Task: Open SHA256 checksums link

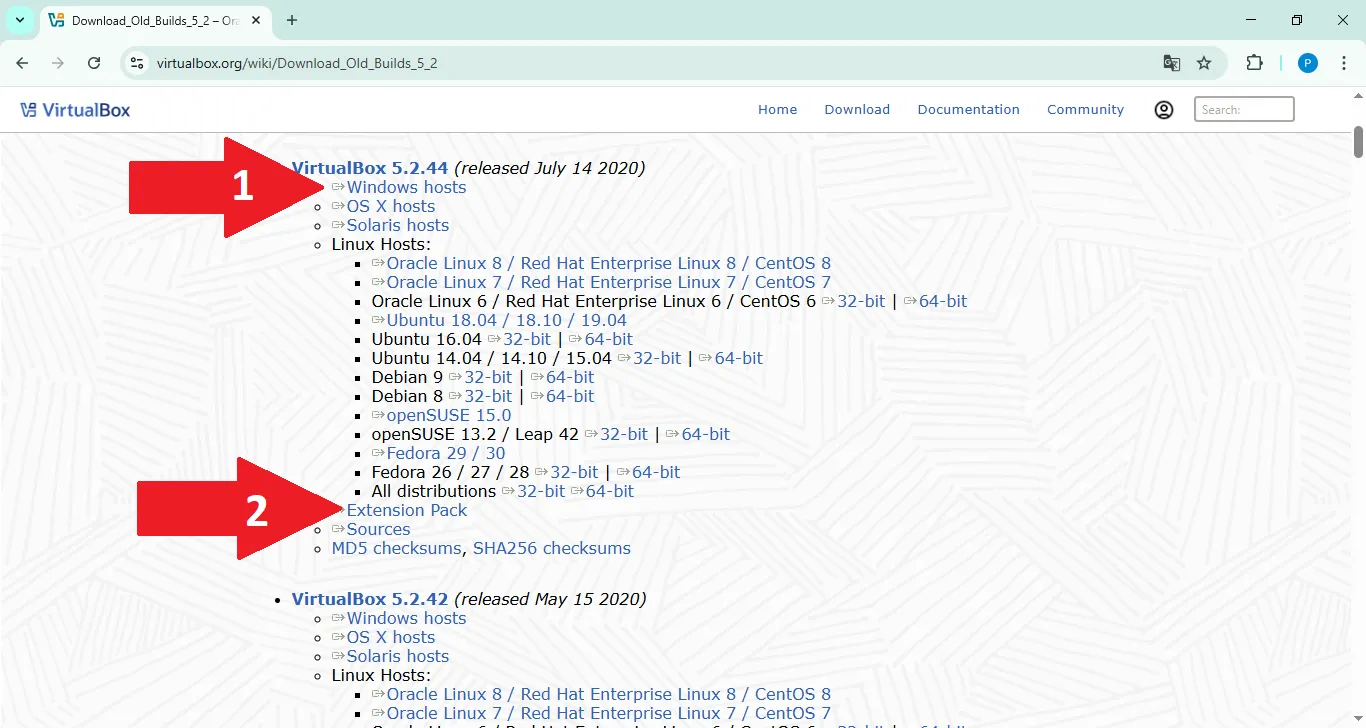Action: click(x=551, y=548)
